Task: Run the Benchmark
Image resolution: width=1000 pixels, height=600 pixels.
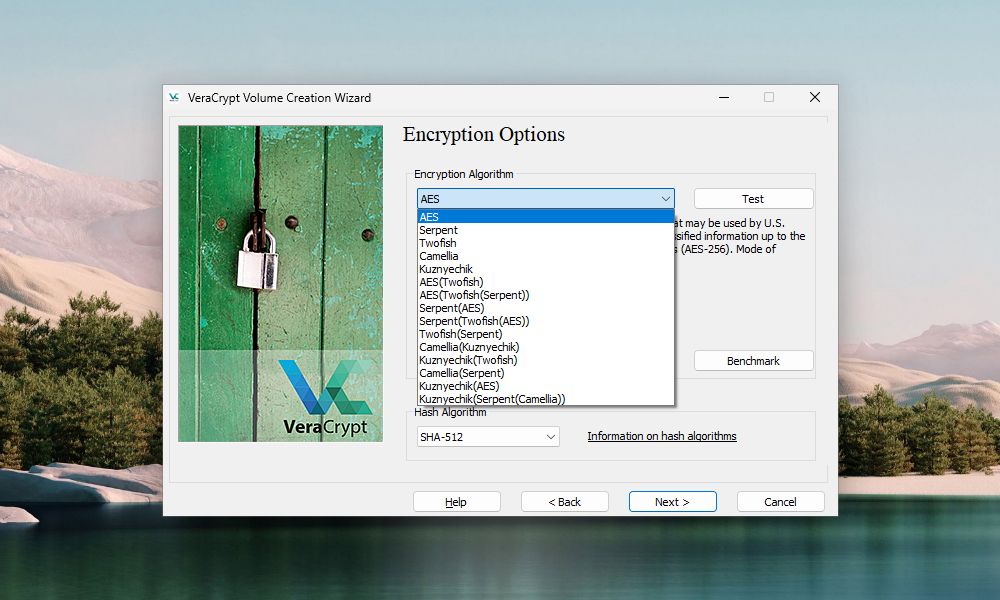Action: point(753,360)
